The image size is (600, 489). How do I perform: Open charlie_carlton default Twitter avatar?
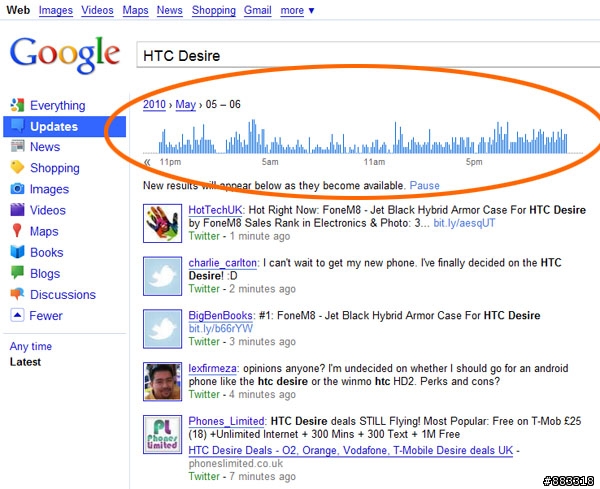point(162,276)
